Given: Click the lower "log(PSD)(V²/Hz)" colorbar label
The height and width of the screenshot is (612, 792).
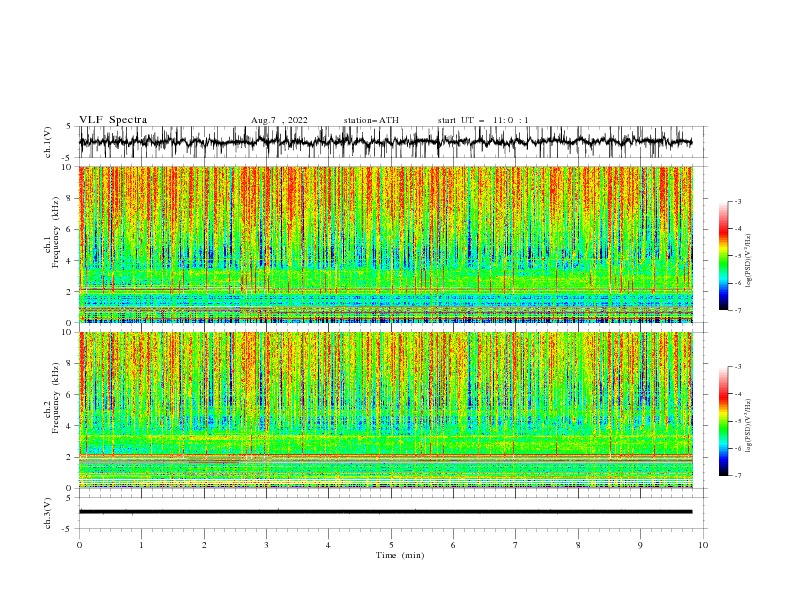Looking at the screenshot, I should tap(749, 426).
